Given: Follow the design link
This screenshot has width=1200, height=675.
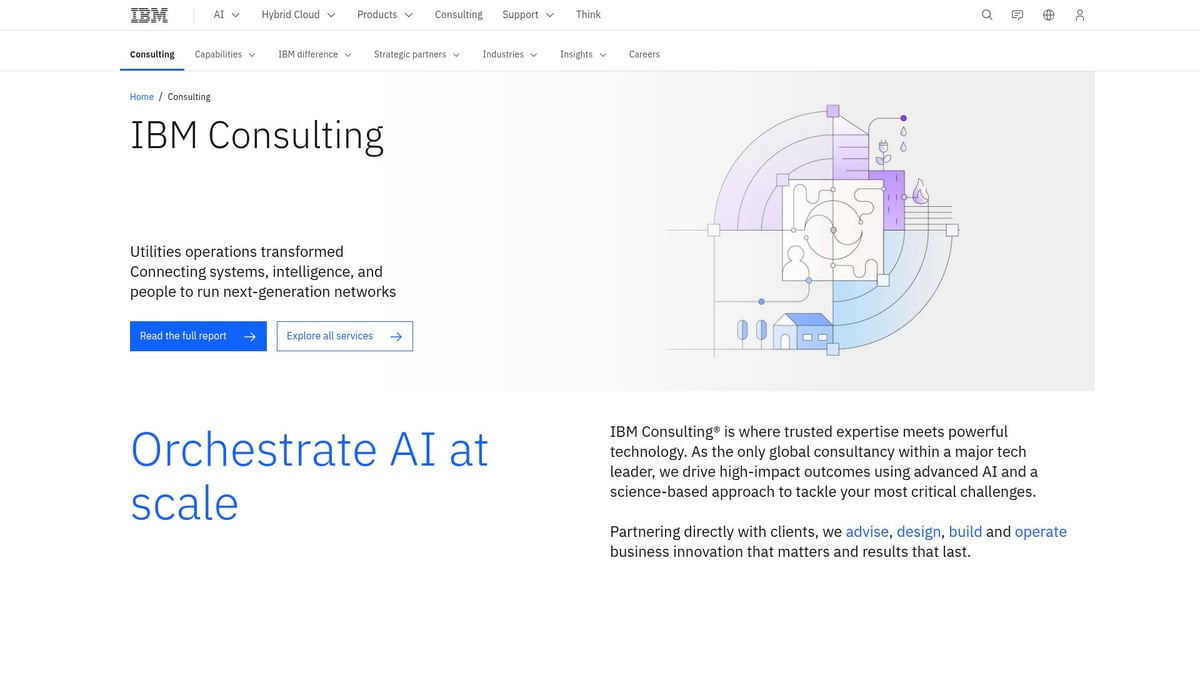Looking at the screenshot, I should click(919, 532).
